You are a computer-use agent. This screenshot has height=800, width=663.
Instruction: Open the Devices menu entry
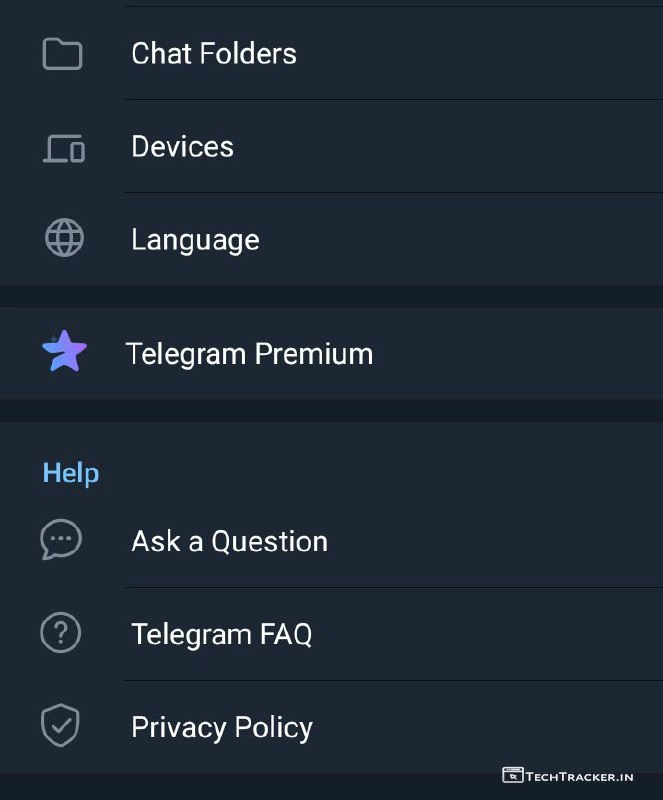[182, 147]
